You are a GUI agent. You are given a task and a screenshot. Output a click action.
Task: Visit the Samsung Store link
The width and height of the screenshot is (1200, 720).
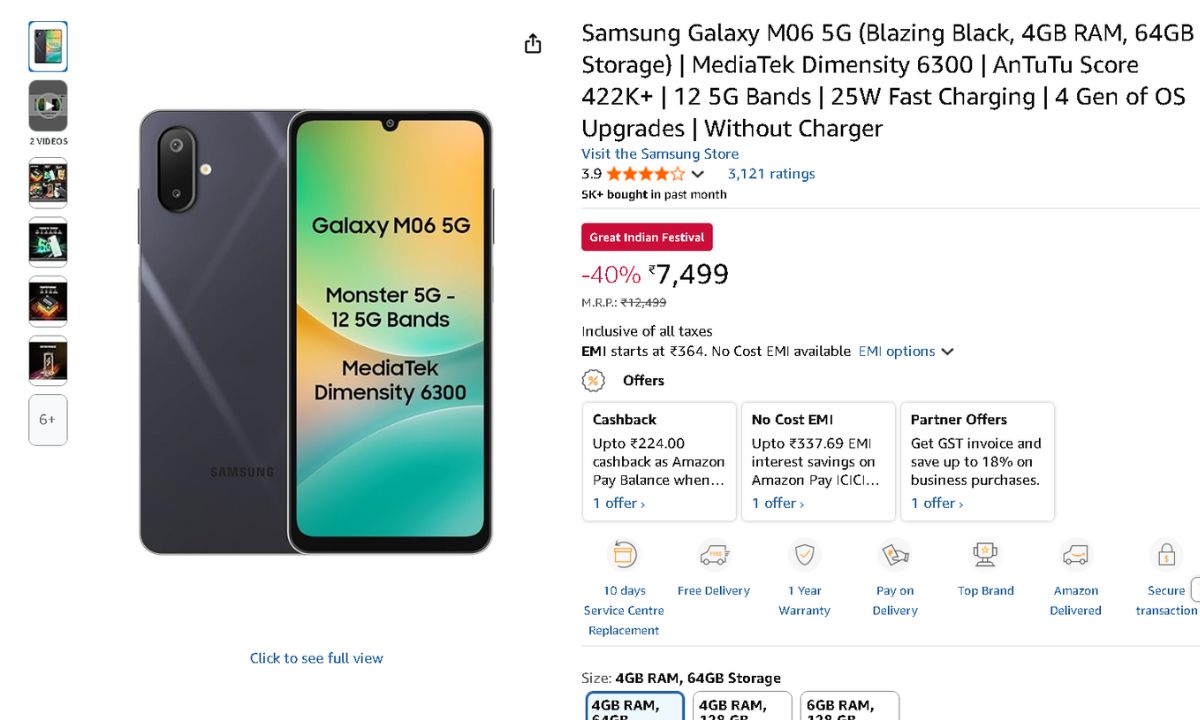click(x=660, y=154)
